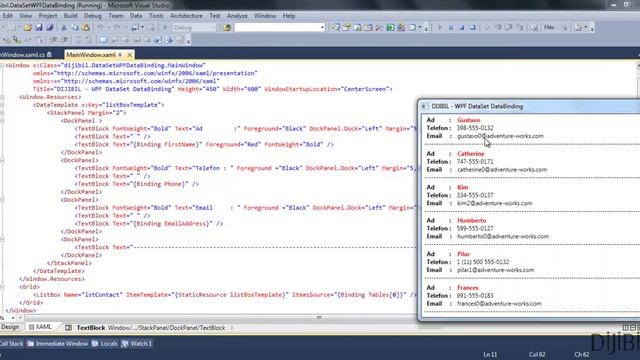640x360 pixels.
Task: Click the Save All toolbar icon
Action: click(x=50, y=27)
